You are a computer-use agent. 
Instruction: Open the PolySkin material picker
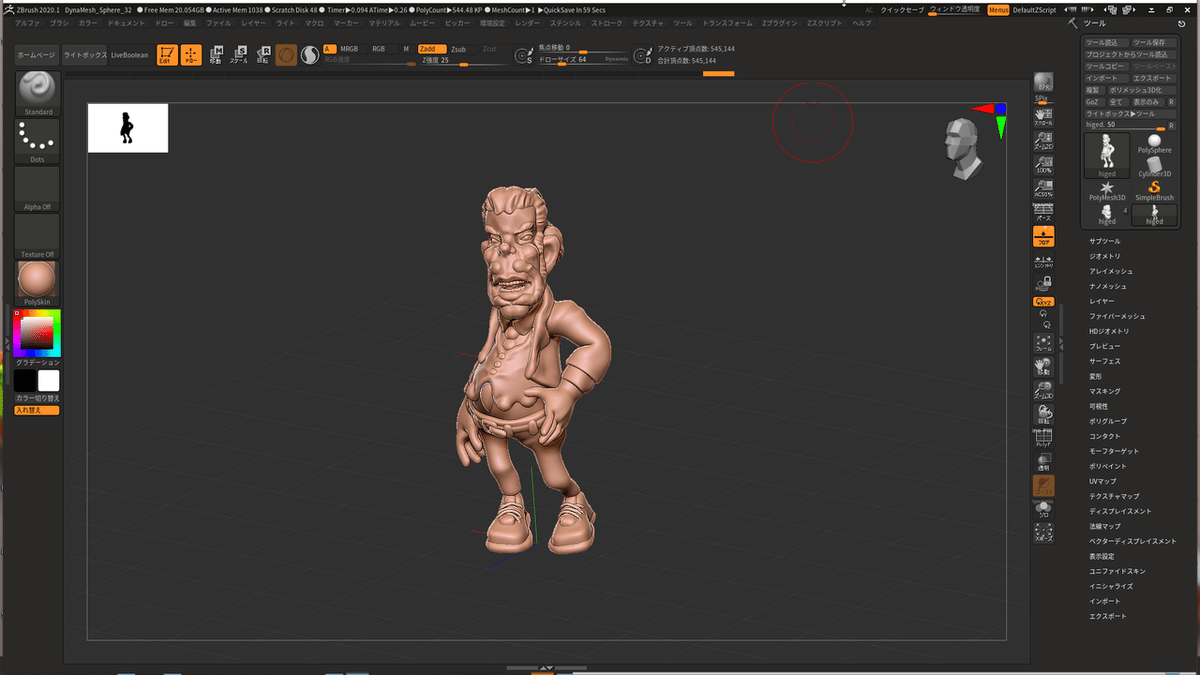[38, 280]
